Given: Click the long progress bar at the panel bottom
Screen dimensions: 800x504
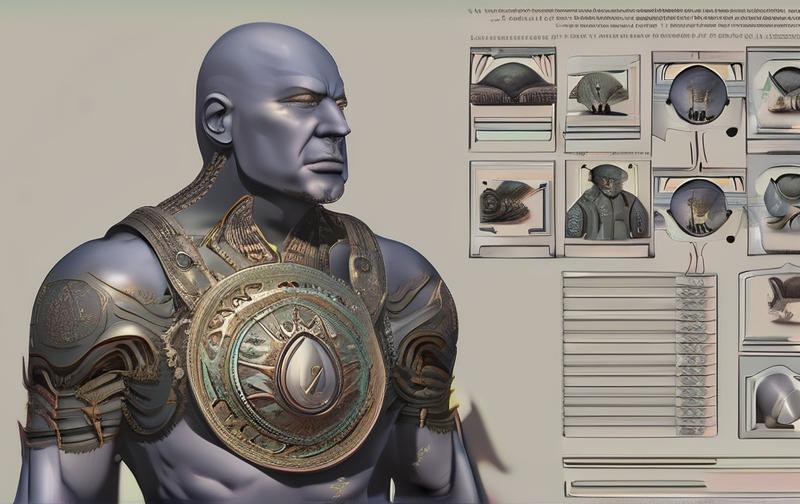Looking at the screenshot, I should [683, 484].
